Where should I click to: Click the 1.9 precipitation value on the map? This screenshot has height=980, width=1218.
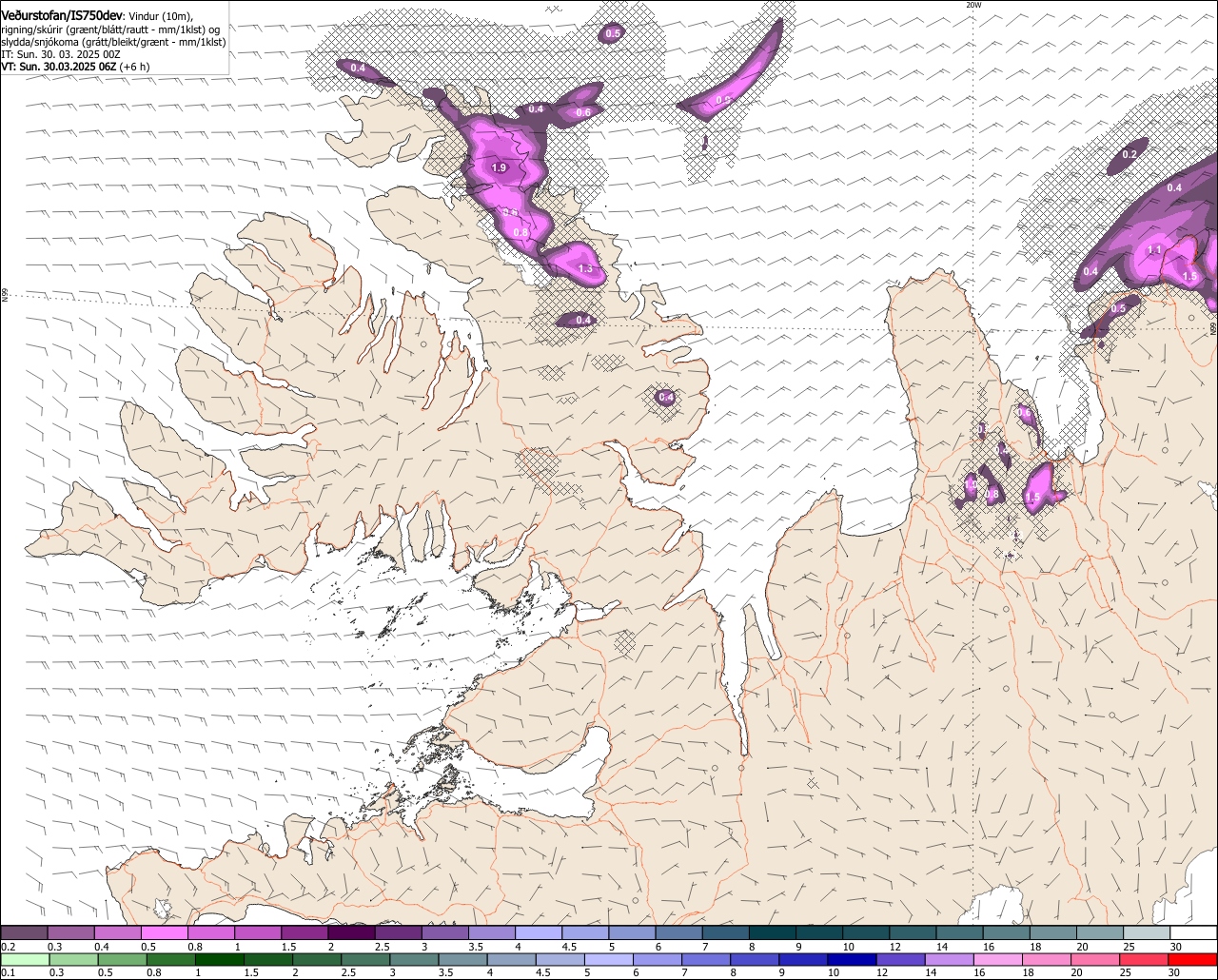(x=500, y=168)
